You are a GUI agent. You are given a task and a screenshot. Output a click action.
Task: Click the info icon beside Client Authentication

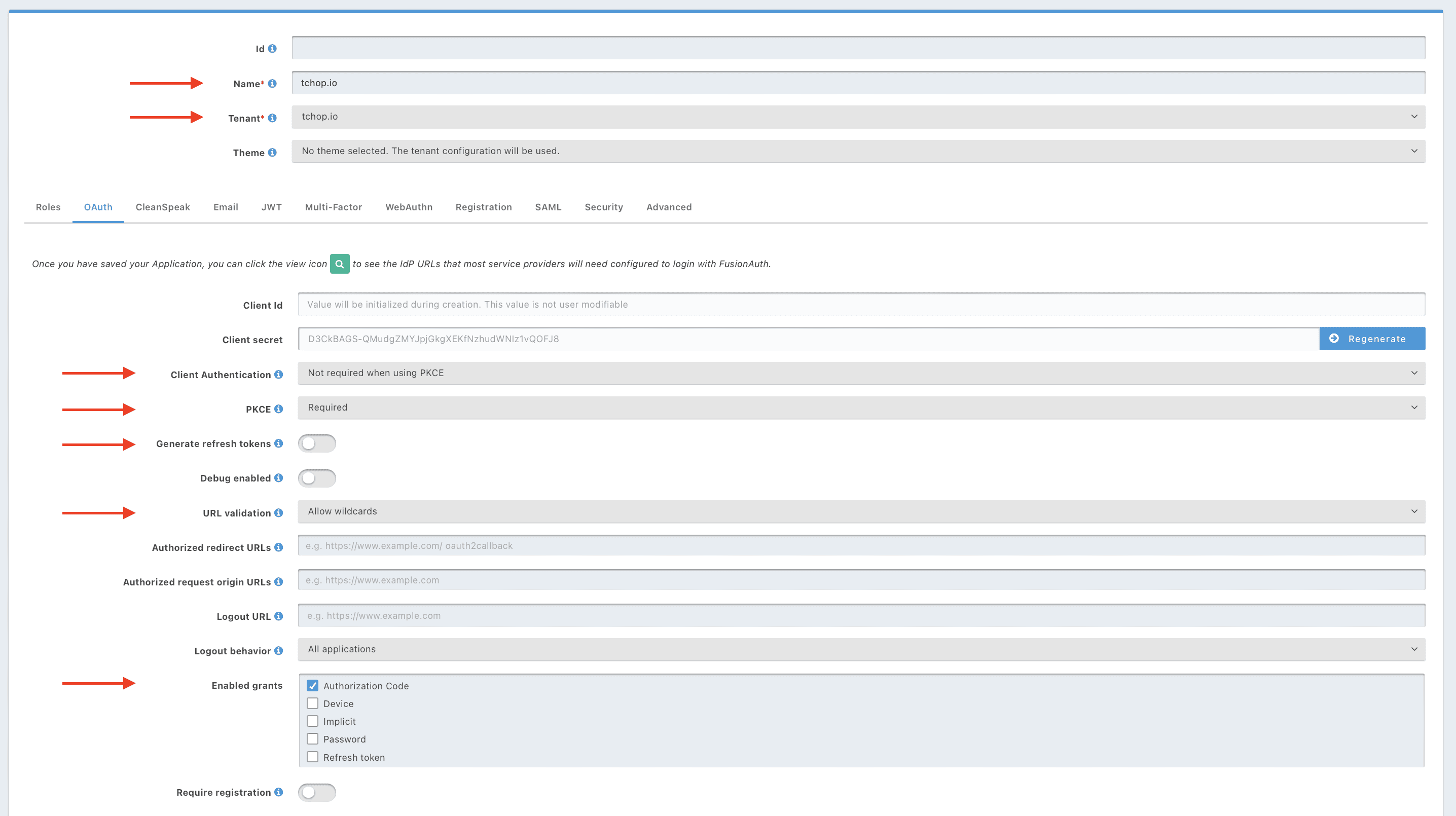278,375
